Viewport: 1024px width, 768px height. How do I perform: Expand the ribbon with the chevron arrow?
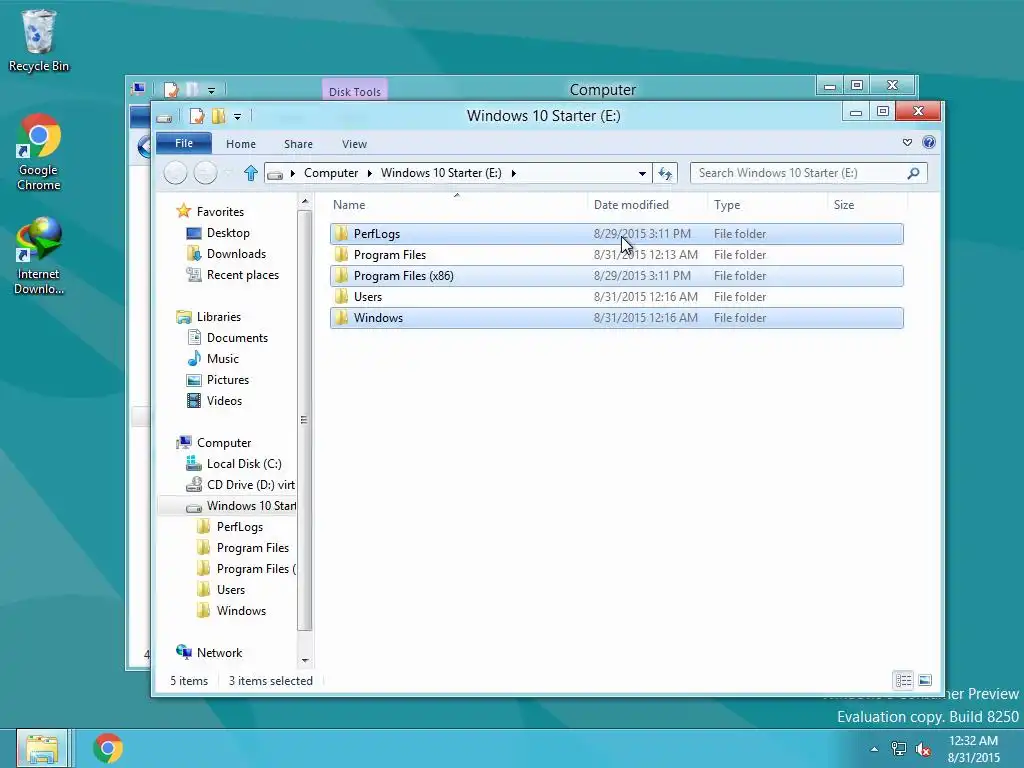tap(907, 142)
